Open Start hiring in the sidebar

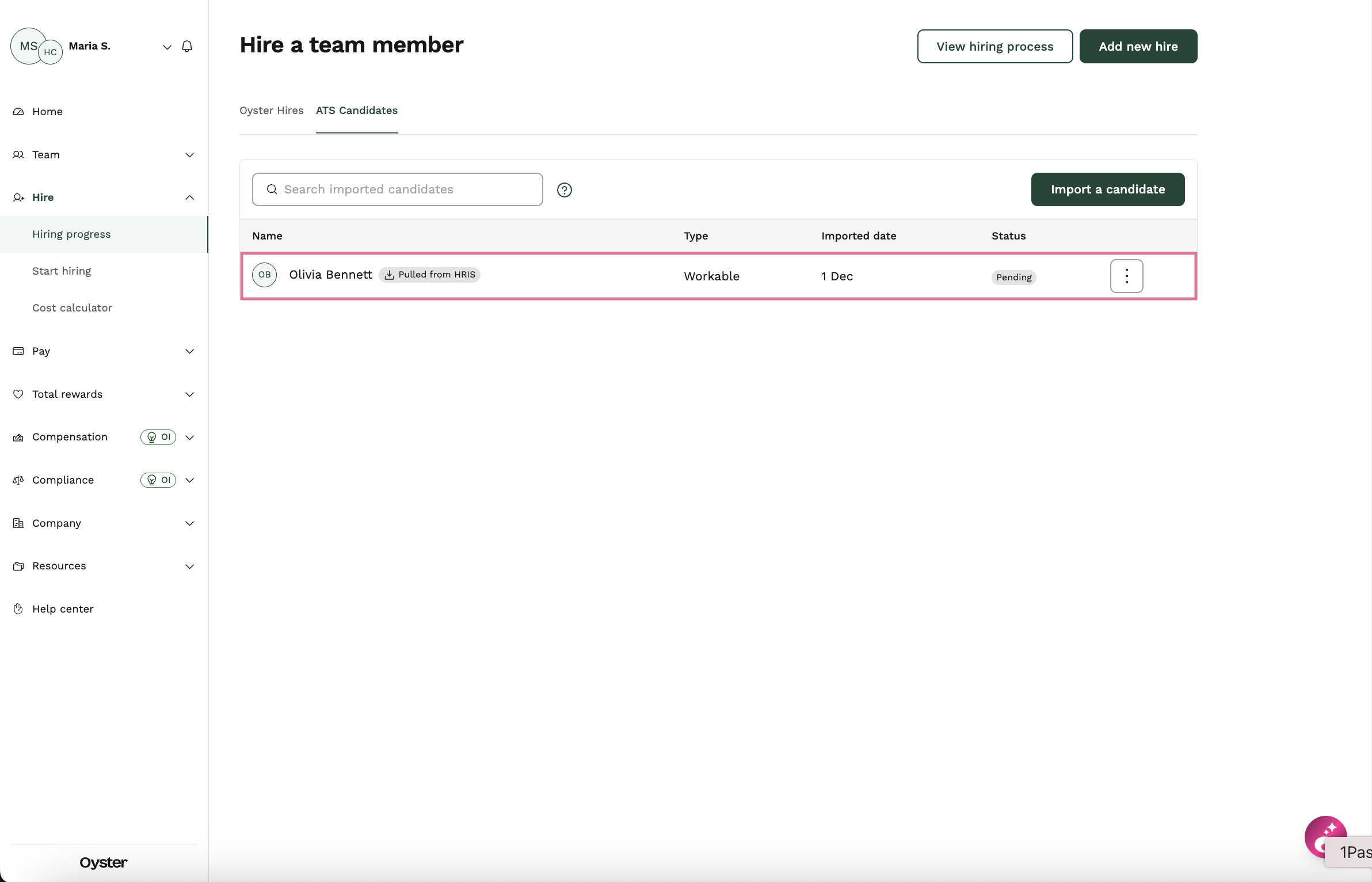[62, 271]
